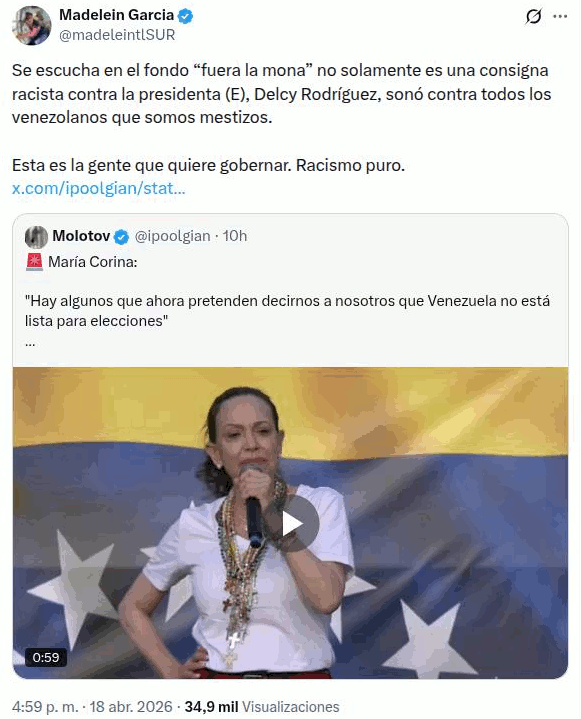
Task: Click Madelein Garcia's blue verified badge
Action: 185,16
